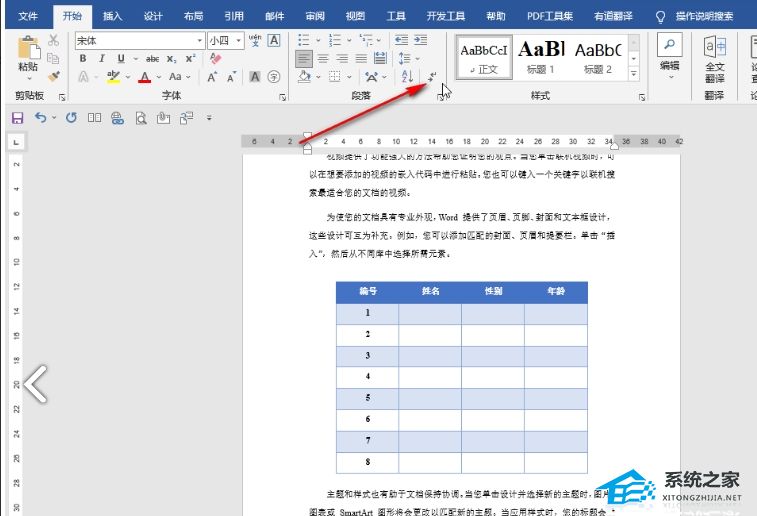Click the Undo arrow icon

pos(41,117)
